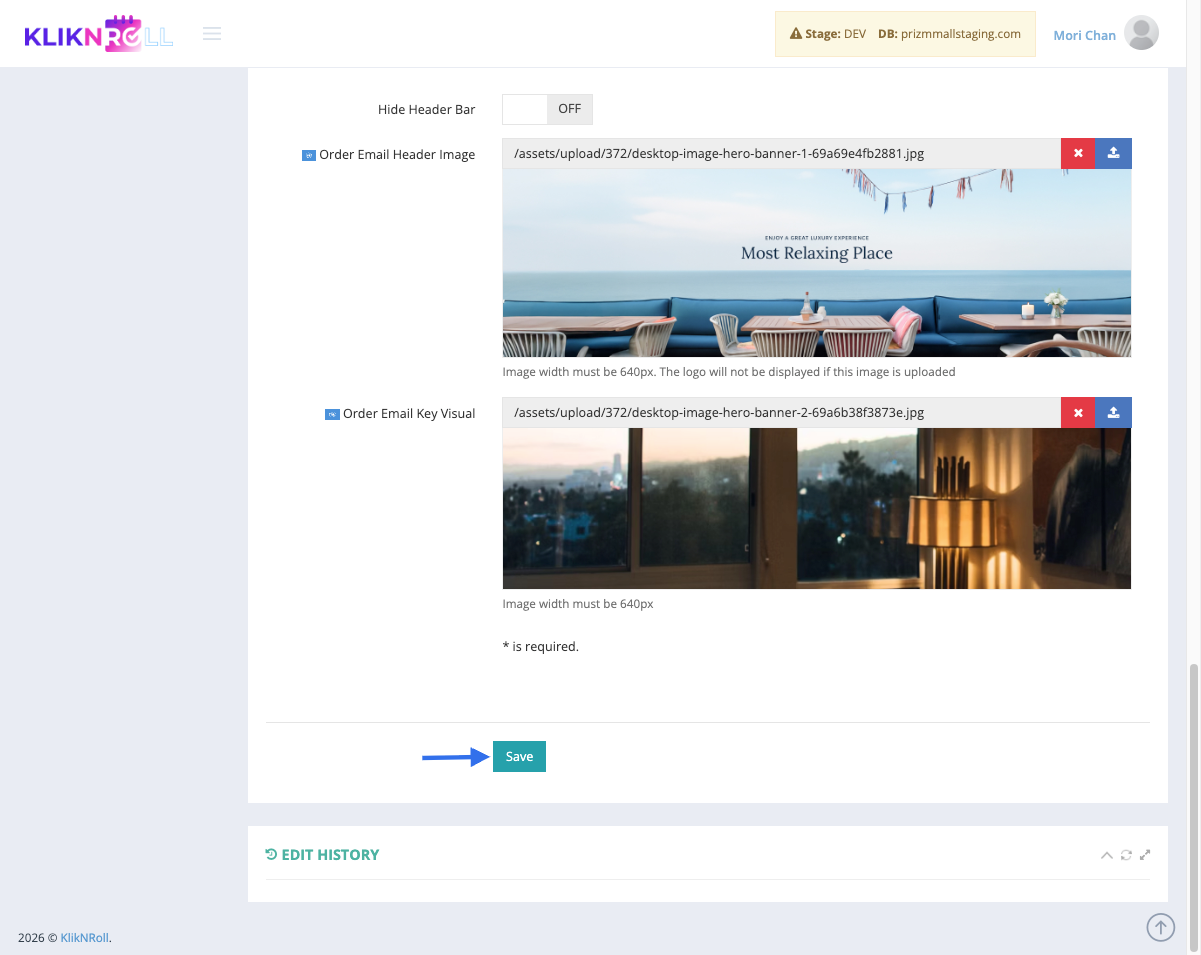Screen dimensions: 1201x955
Task: Click the Edit History clock icon
Action: pyautogui.click(x=271, y=854)
